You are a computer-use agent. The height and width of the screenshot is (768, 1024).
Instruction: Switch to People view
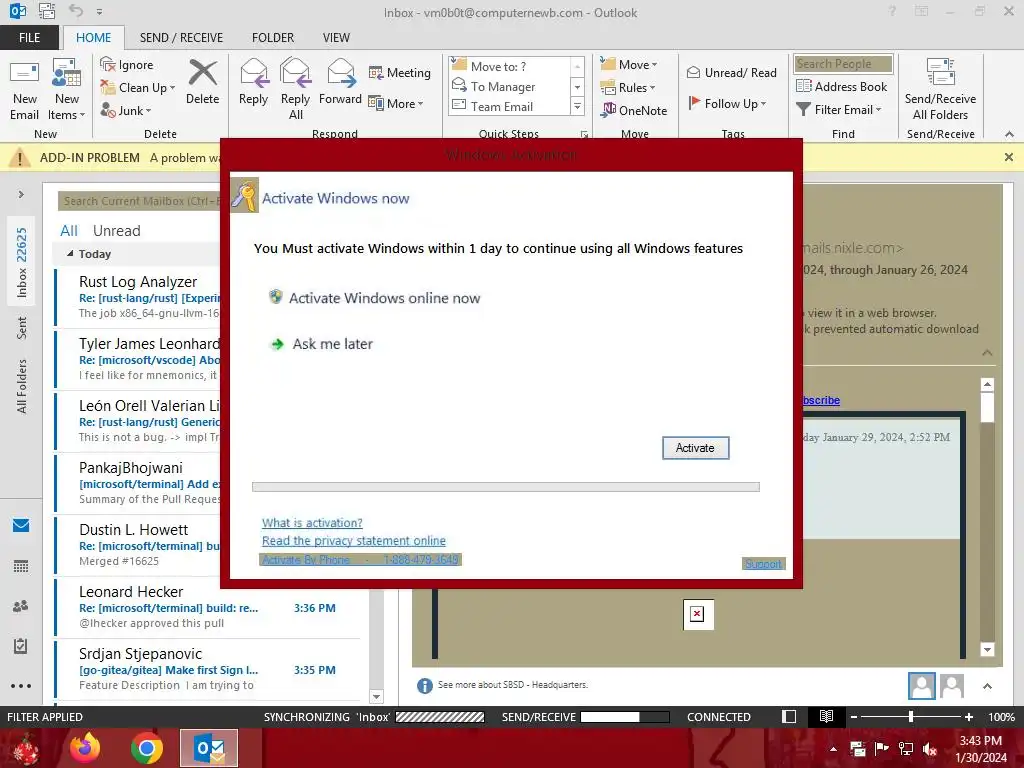coord(21,606)
